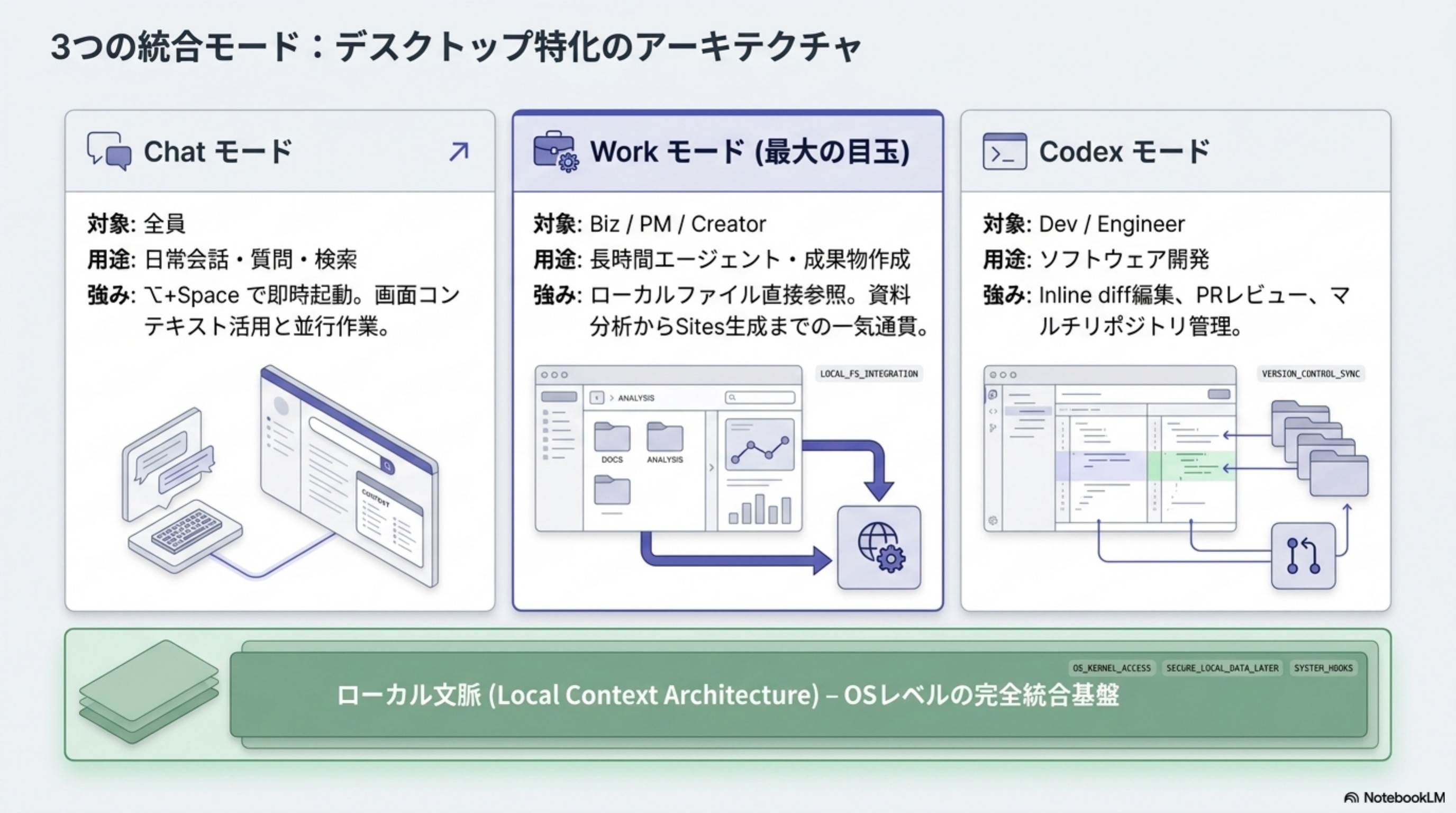Click the NotebookLM logo
1456x813 pixels.
[1395, 797]
